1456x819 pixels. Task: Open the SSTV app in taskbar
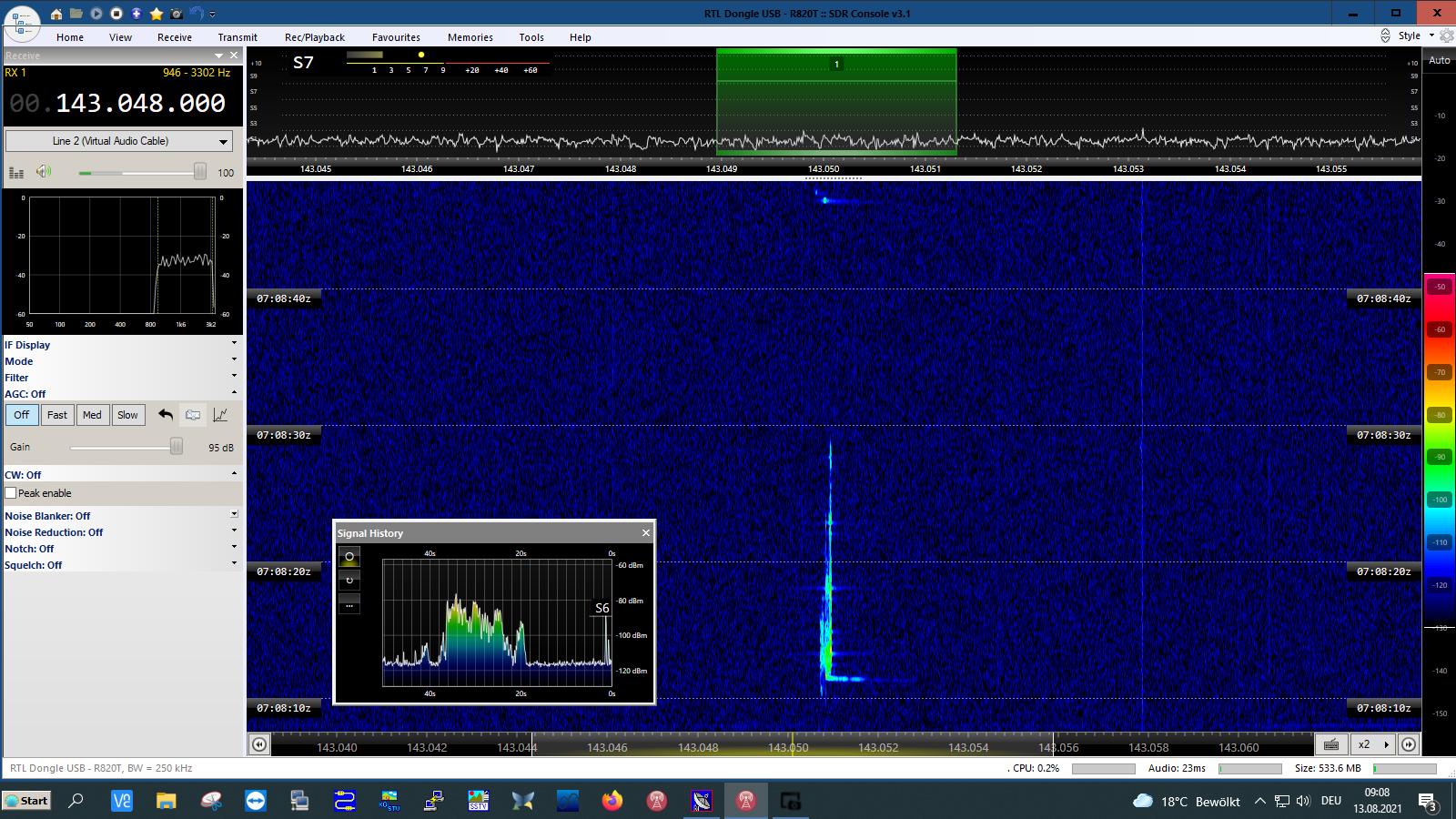pyautogui.click(x=479, y=801)
